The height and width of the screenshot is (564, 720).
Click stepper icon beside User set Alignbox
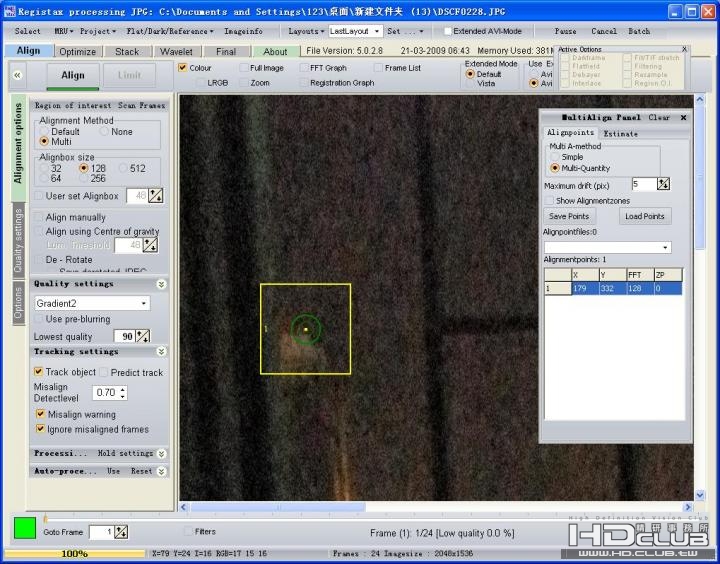156,196
